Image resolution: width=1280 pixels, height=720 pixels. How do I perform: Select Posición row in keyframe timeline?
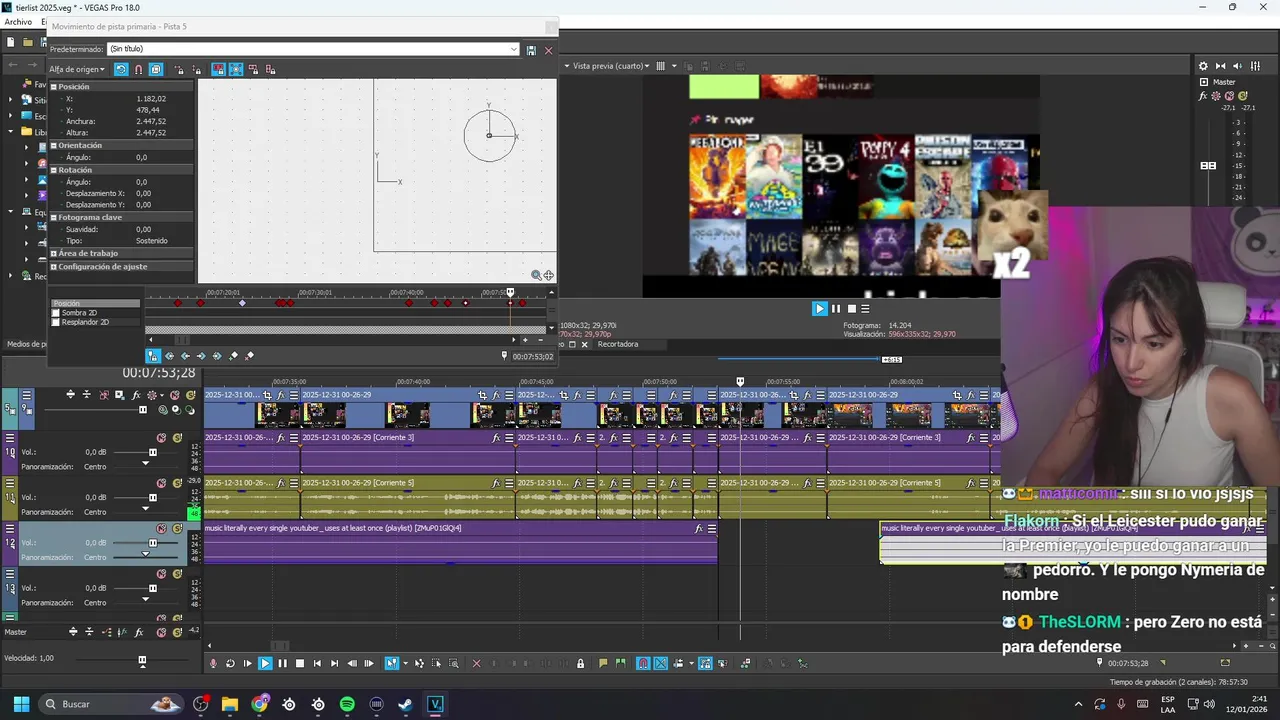tap(95, 303)
